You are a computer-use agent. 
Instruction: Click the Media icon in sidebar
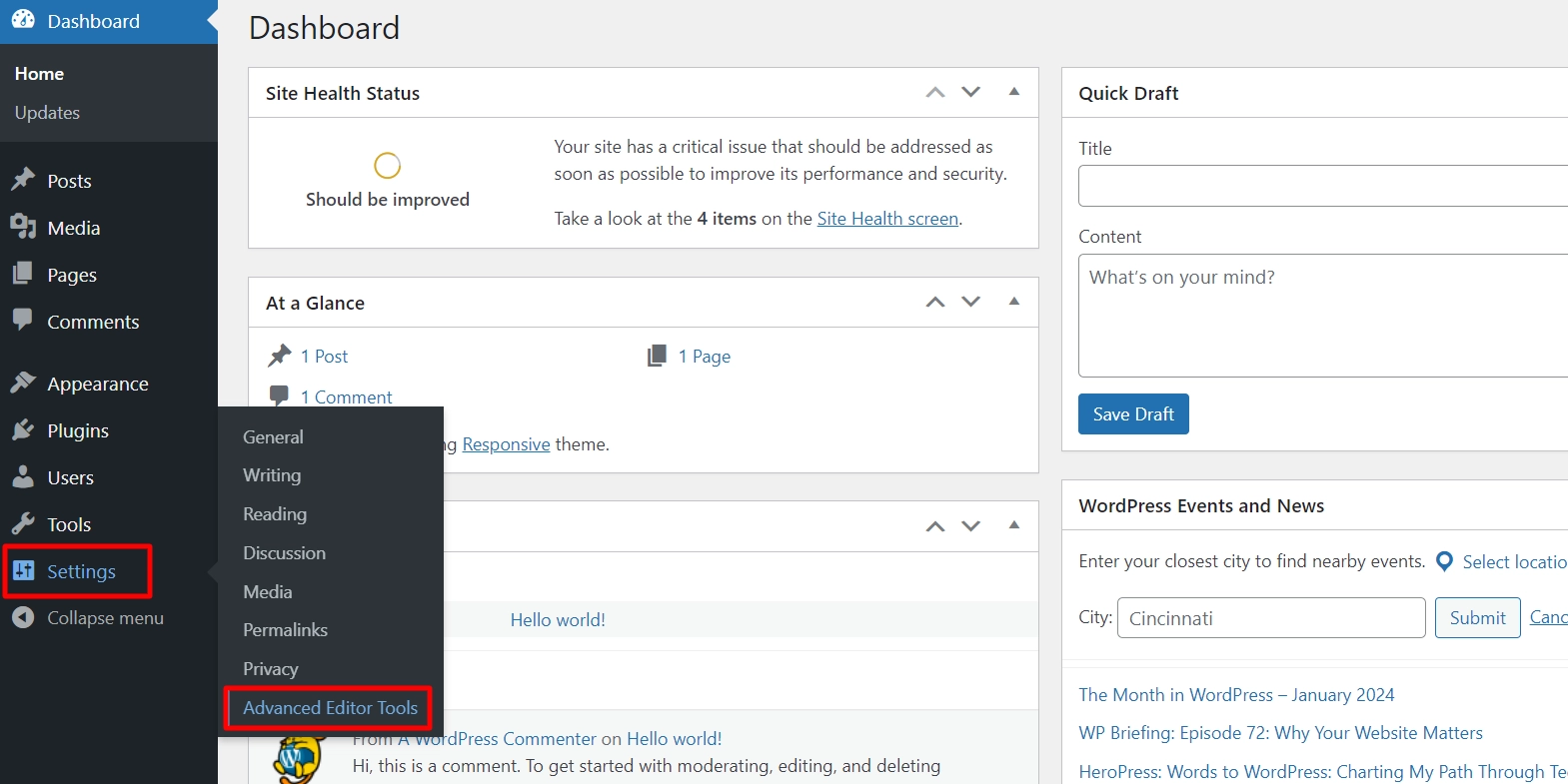click(23, 227)
